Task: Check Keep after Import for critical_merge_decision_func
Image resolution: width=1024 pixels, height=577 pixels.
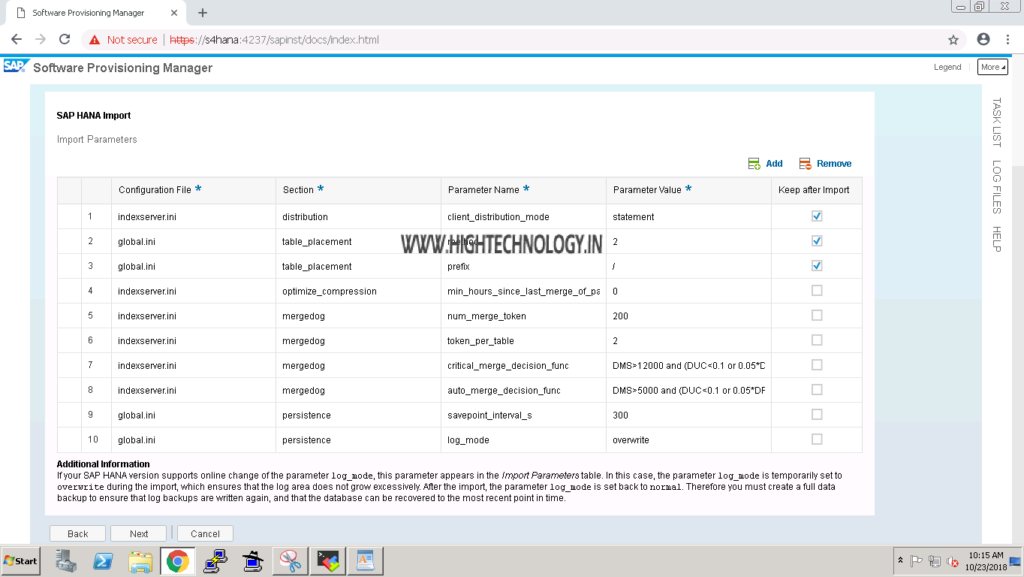Action: pos(816,365)
